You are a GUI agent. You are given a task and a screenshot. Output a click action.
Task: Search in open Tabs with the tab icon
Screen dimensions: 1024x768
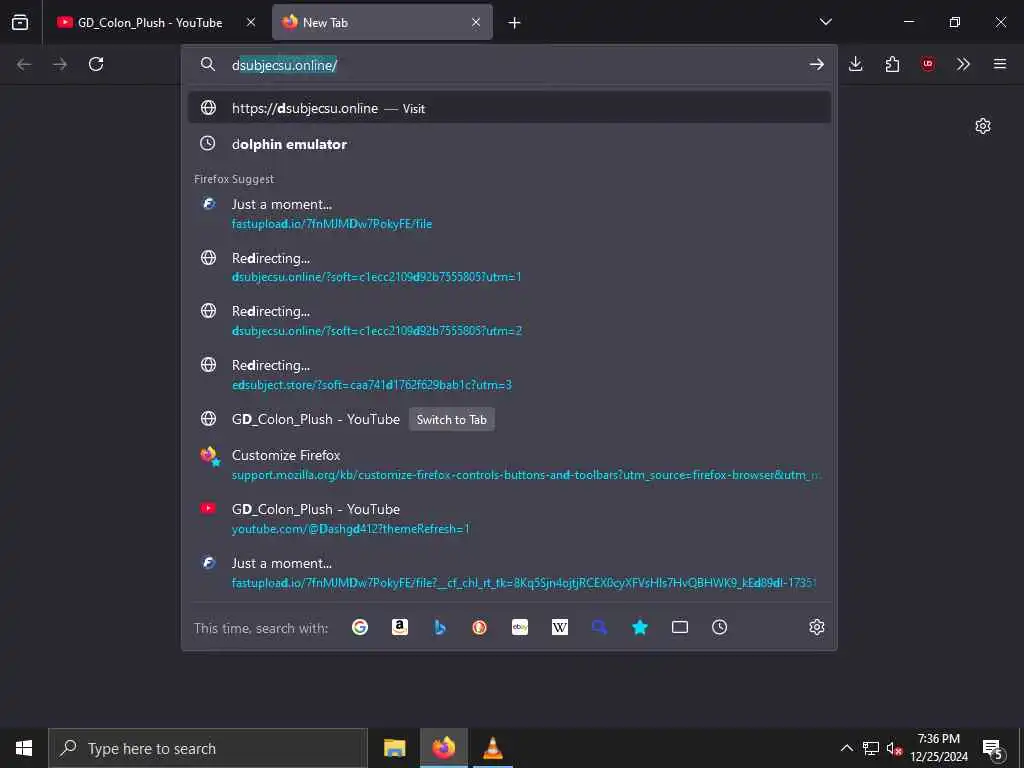(x=680, y=627)
